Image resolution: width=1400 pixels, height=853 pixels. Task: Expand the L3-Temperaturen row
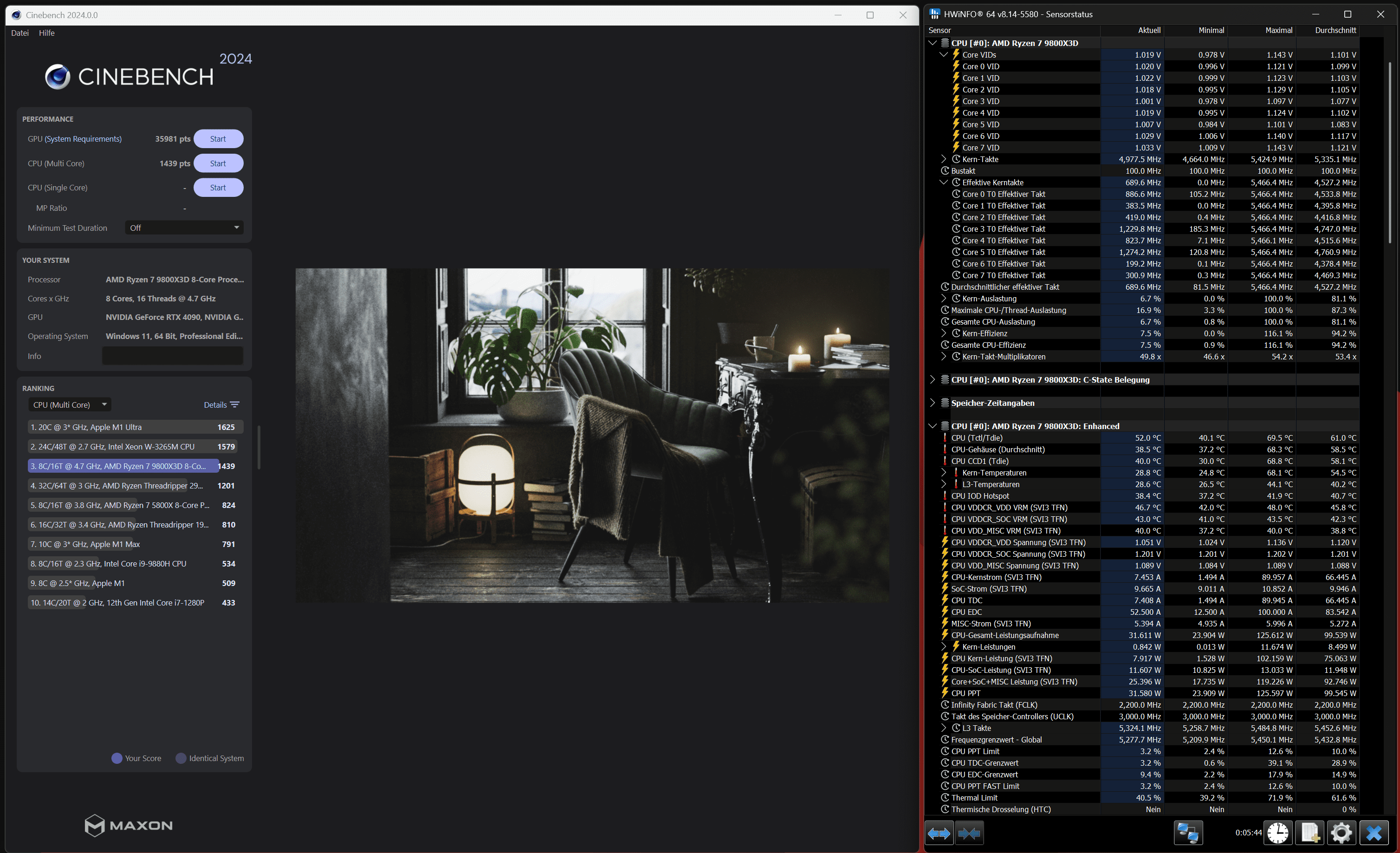coord(944,484)
